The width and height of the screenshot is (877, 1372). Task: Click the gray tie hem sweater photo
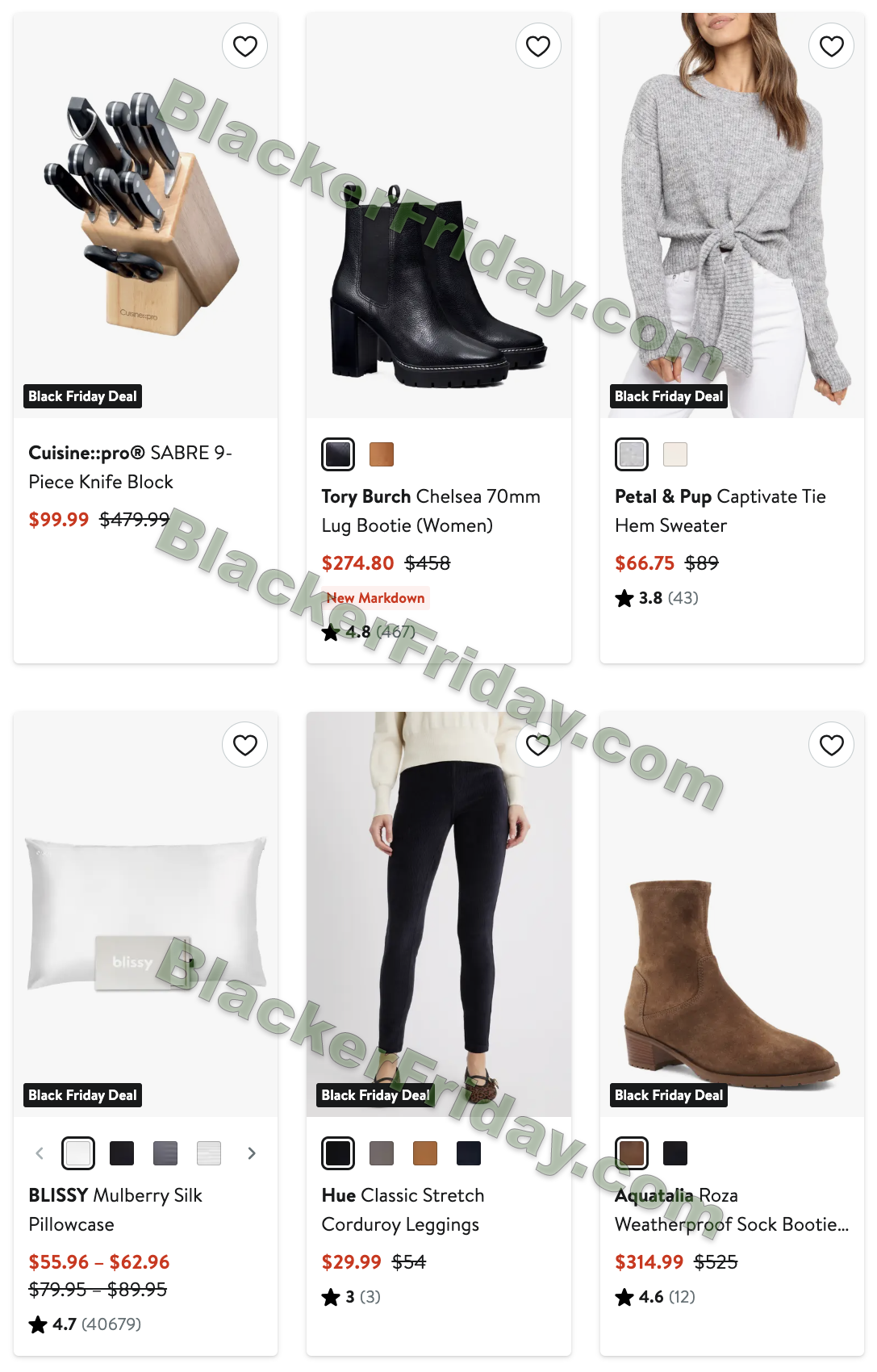coord(732,215)
